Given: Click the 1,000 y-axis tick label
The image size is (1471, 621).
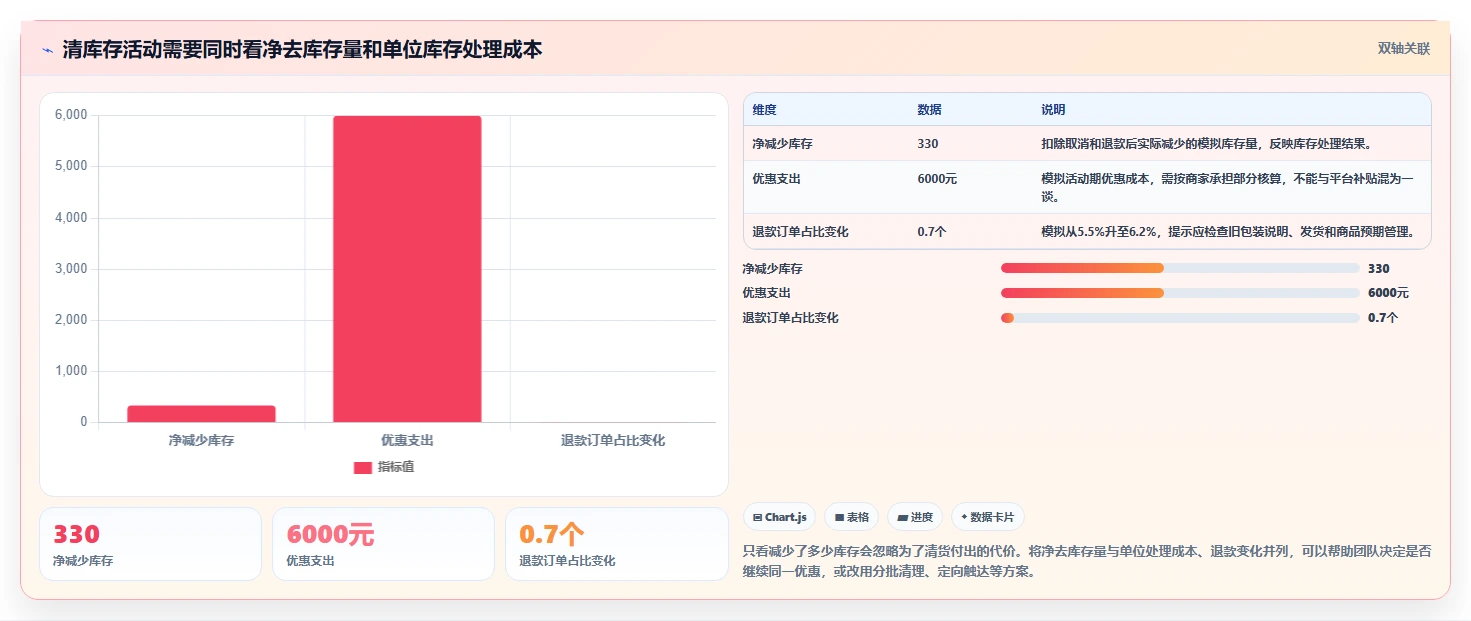Looking at the screenshot, I should (x=71, y=371).
